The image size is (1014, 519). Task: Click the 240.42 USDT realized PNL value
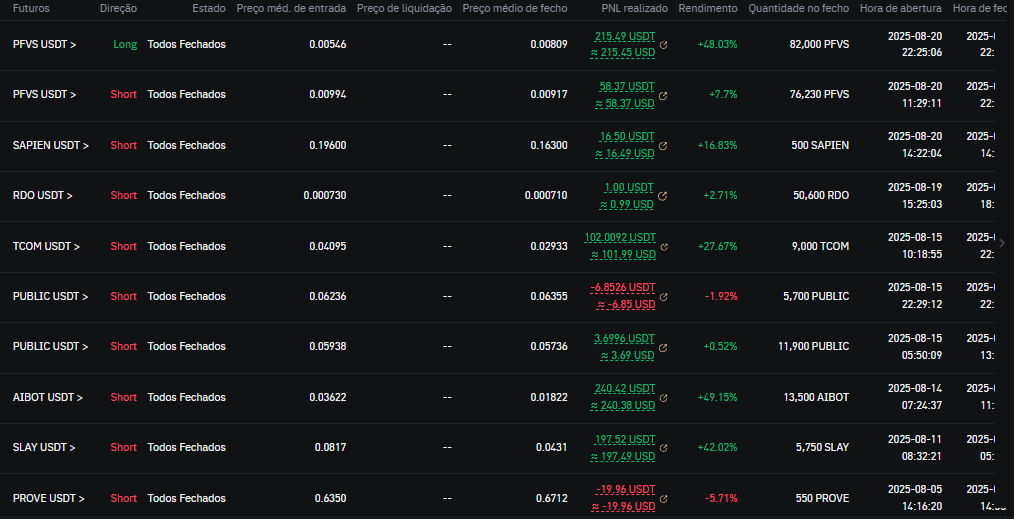click(x=623, y=389)
